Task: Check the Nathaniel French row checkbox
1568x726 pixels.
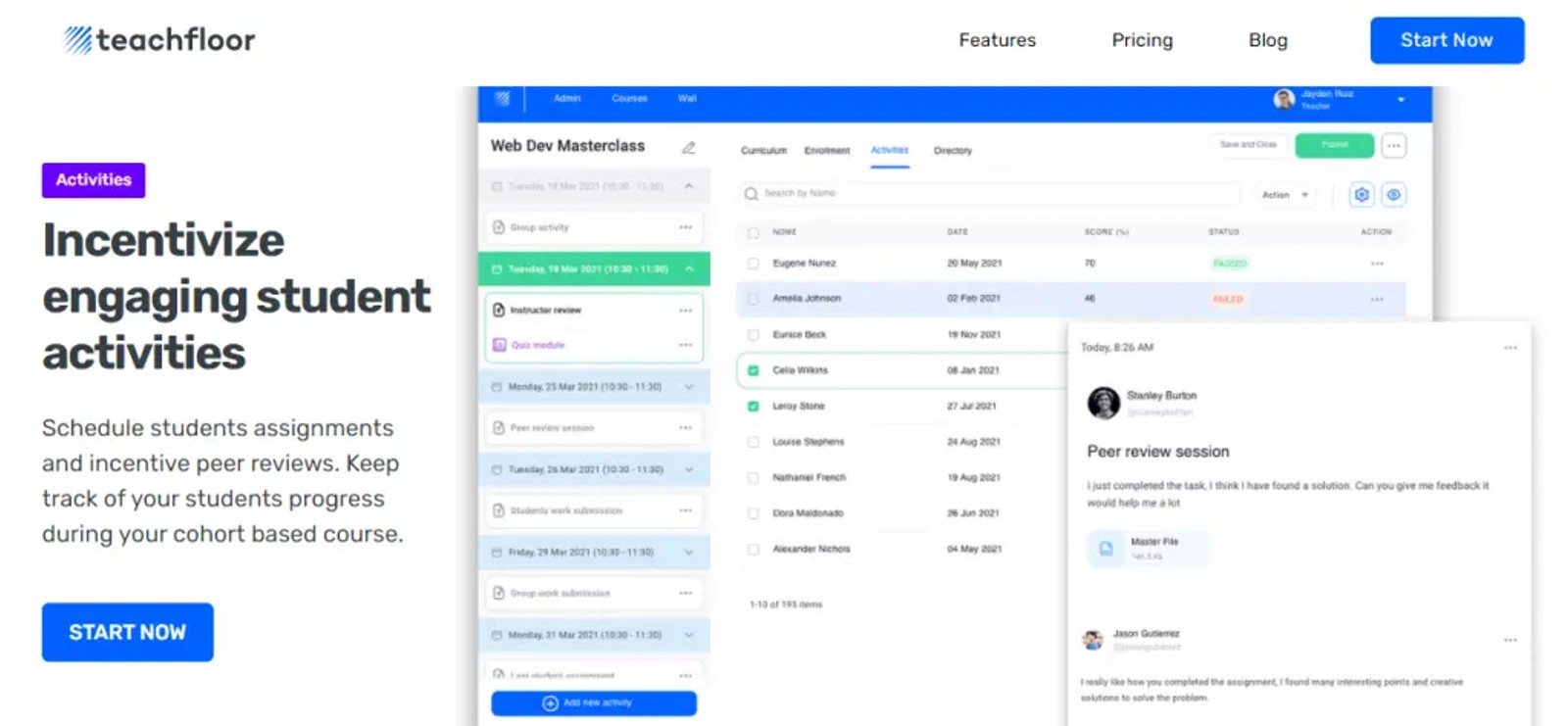Action: [753, 478]
